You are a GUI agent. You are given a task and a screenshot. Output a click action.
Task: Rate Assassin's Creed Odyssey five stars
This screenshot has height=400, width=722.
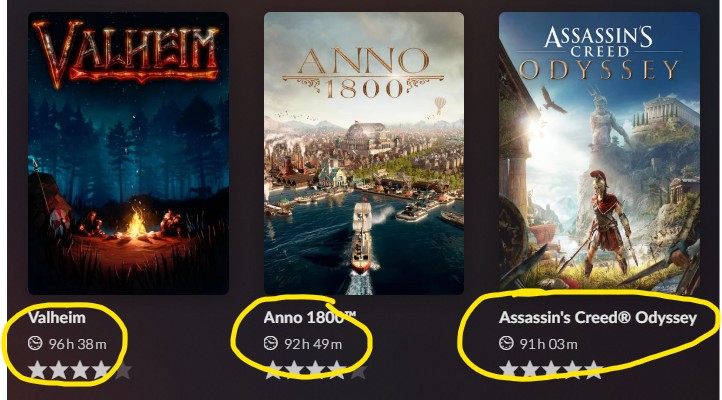(x=594, y=371)
